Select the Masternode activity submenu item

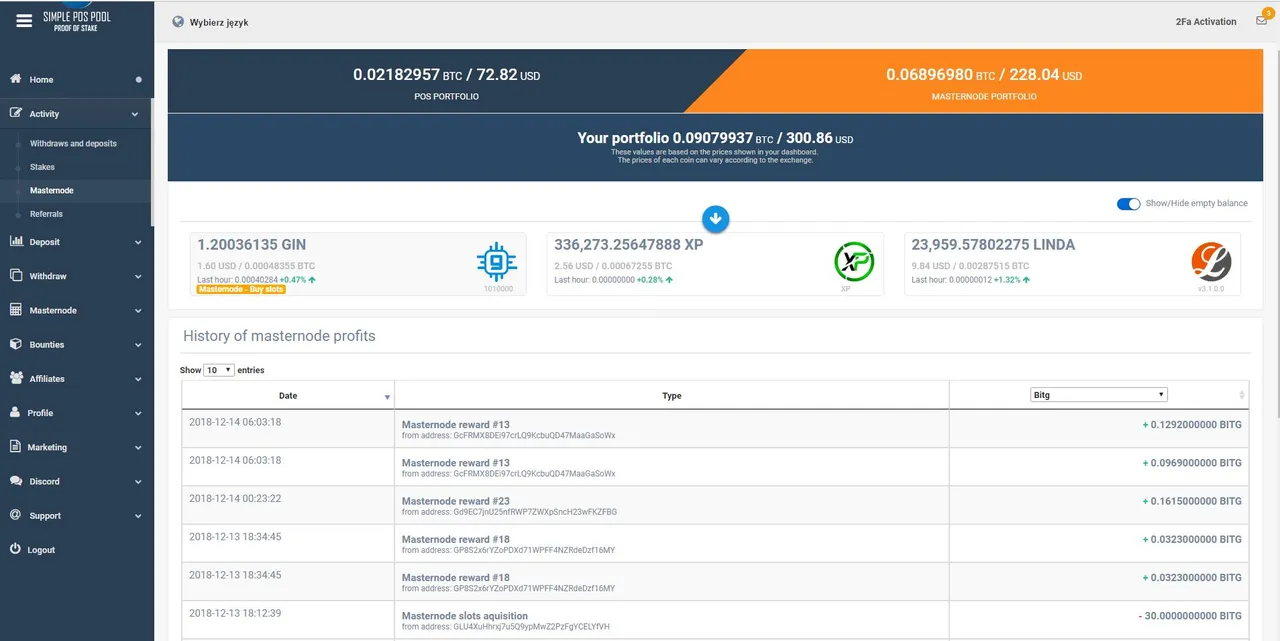pos(51,190)
